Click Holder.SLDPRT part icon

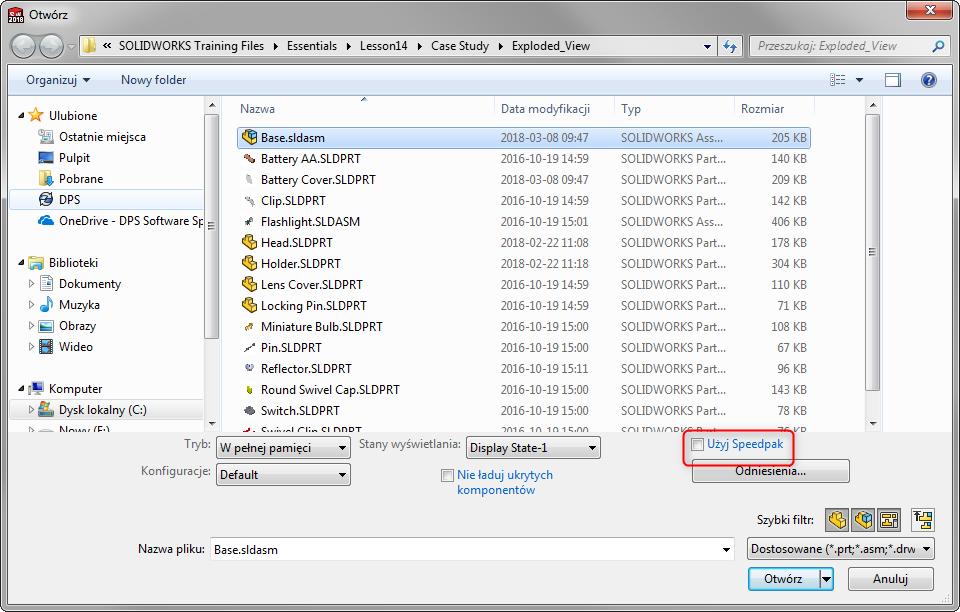click(x=249, y=263)
